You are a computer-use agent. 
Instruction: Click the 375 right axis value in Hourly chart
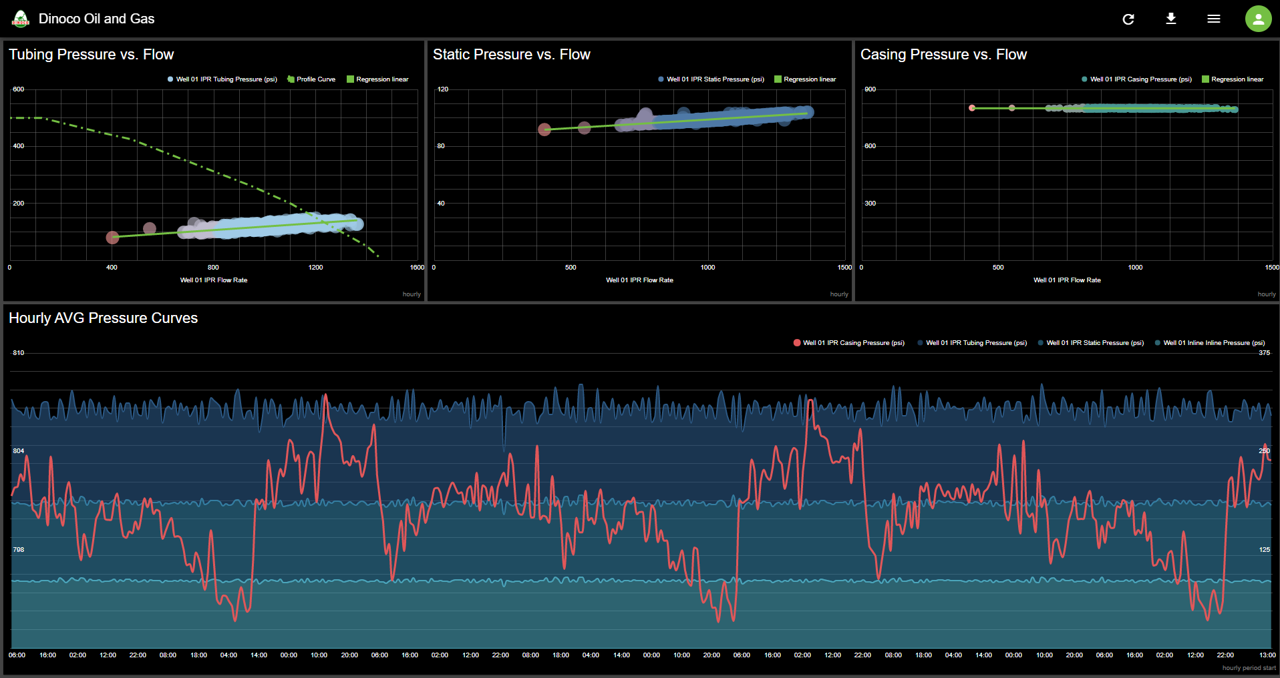pos(1264,352)
